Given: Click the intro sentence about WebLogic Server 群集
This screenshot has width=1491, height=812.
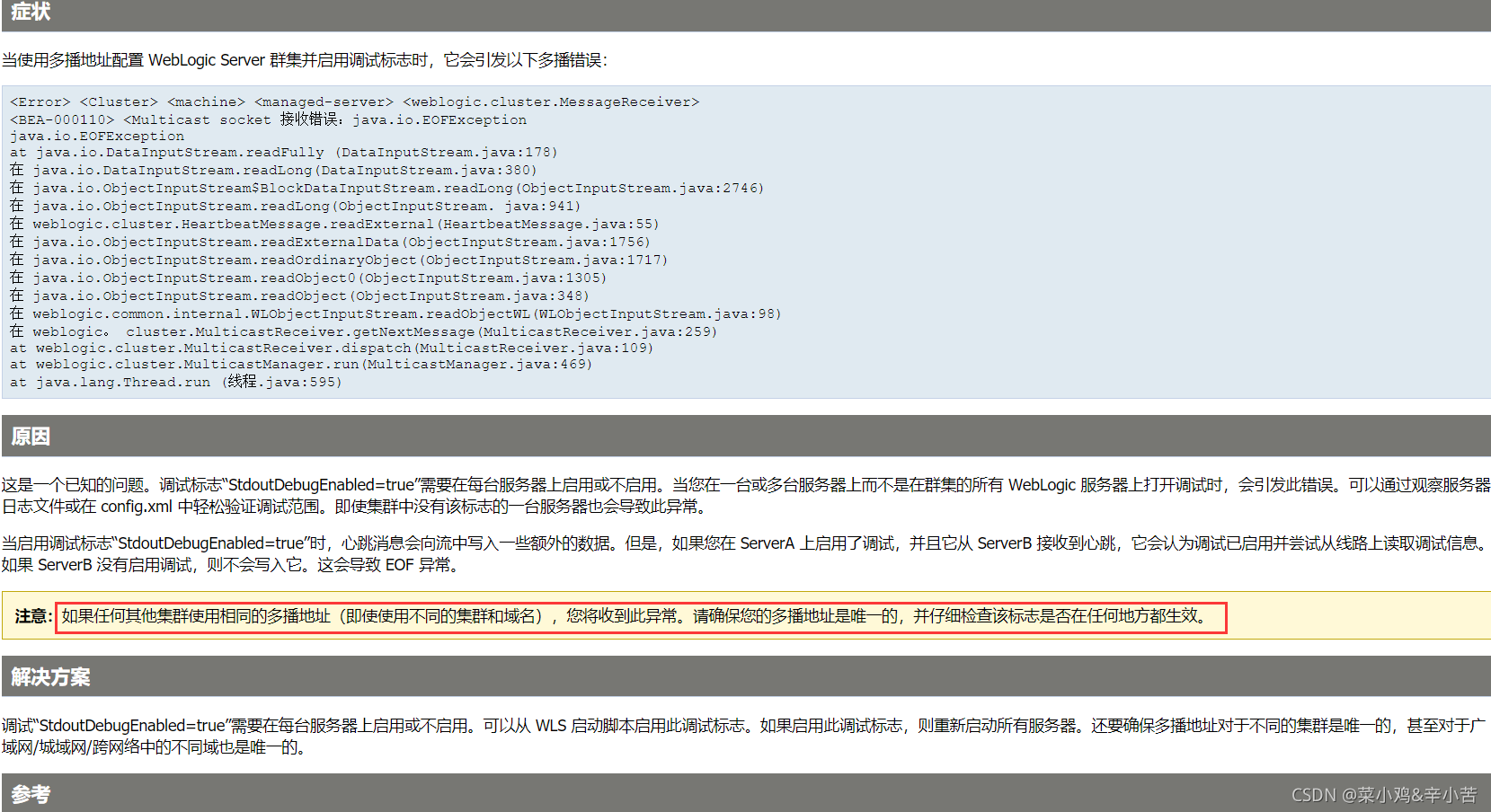Looking at the screenshot, I should point(305,60).
